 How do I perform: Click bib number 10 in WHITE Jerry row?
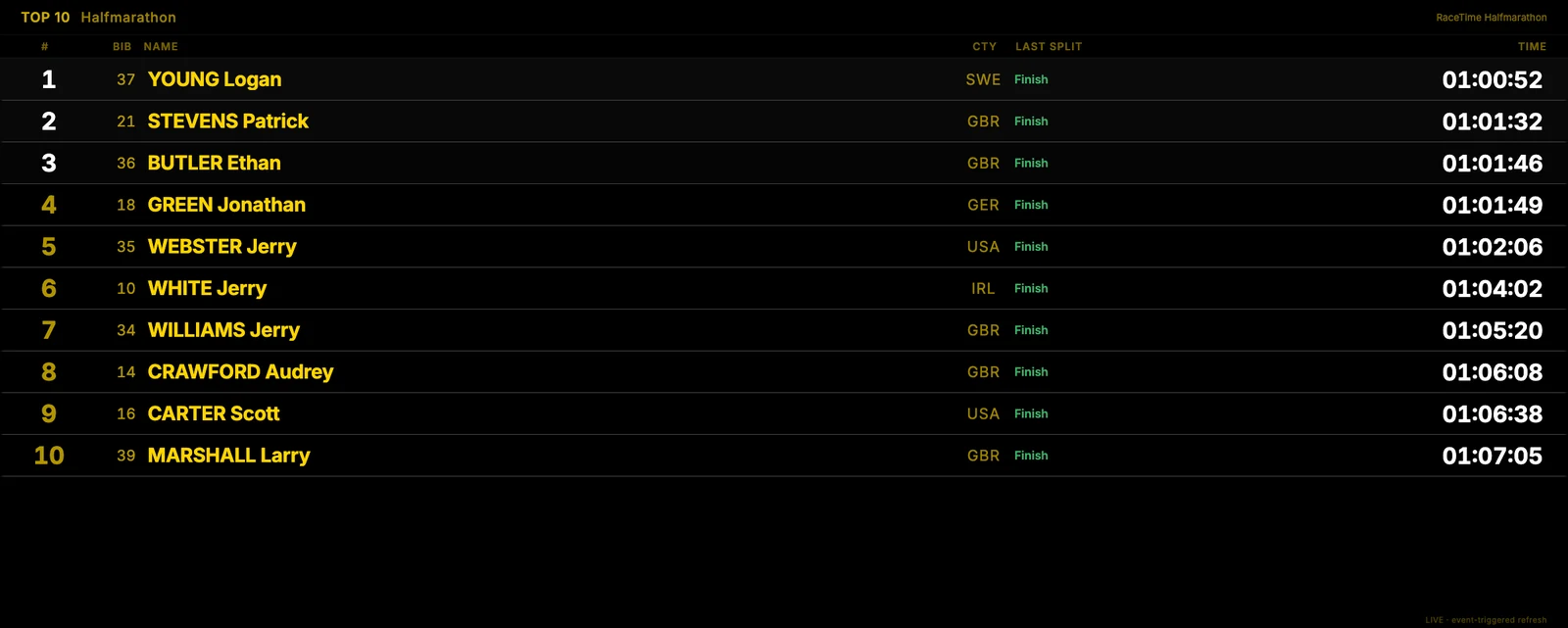pos(125,289)
